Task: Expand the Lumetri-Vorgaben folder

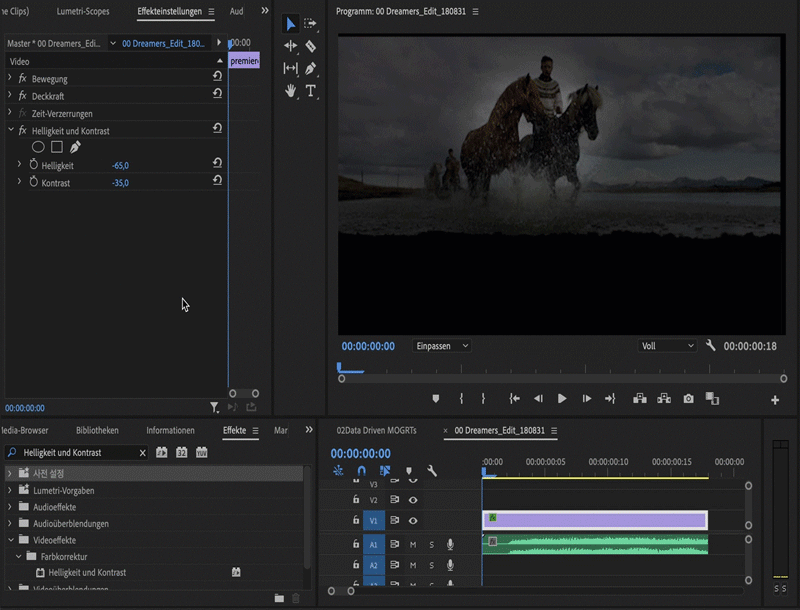Action: click(10, 491)
